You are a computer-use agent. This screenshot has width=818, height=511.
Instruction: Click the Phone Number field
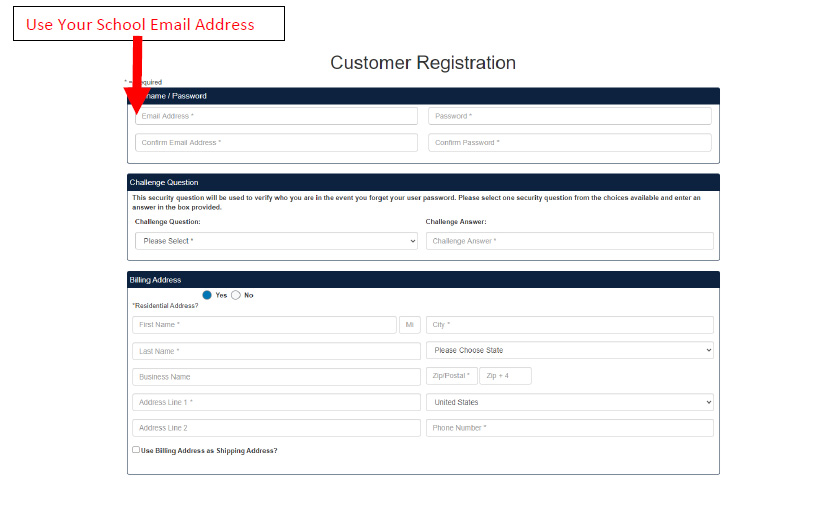pyautogui.click(x=569, y=428)
